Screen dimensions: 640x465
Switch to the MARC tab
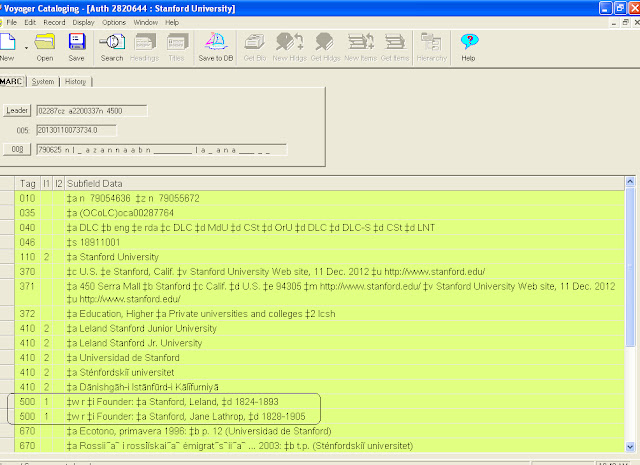11,81
